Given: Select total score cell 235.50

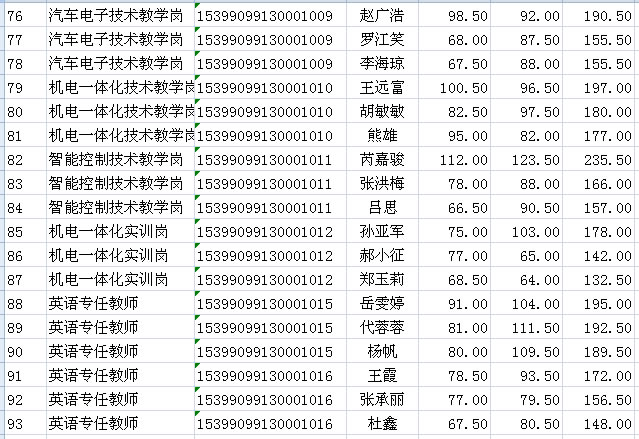Looking at the screenshot, I should 603,160.
